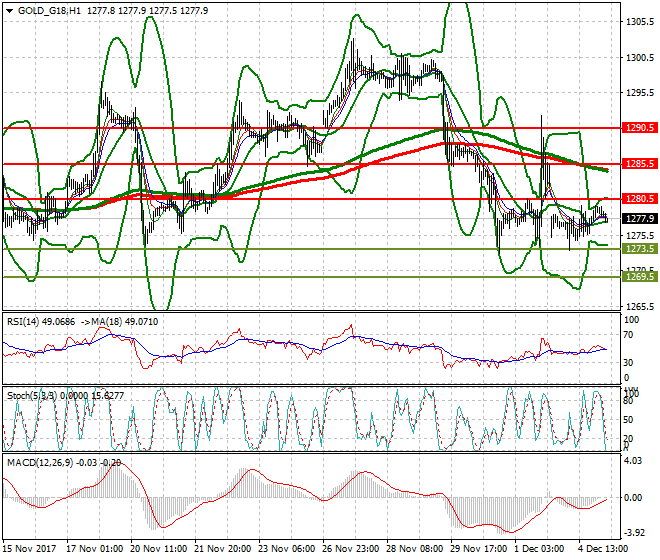Click the red 1280.5 price level label

pos(638,199)
